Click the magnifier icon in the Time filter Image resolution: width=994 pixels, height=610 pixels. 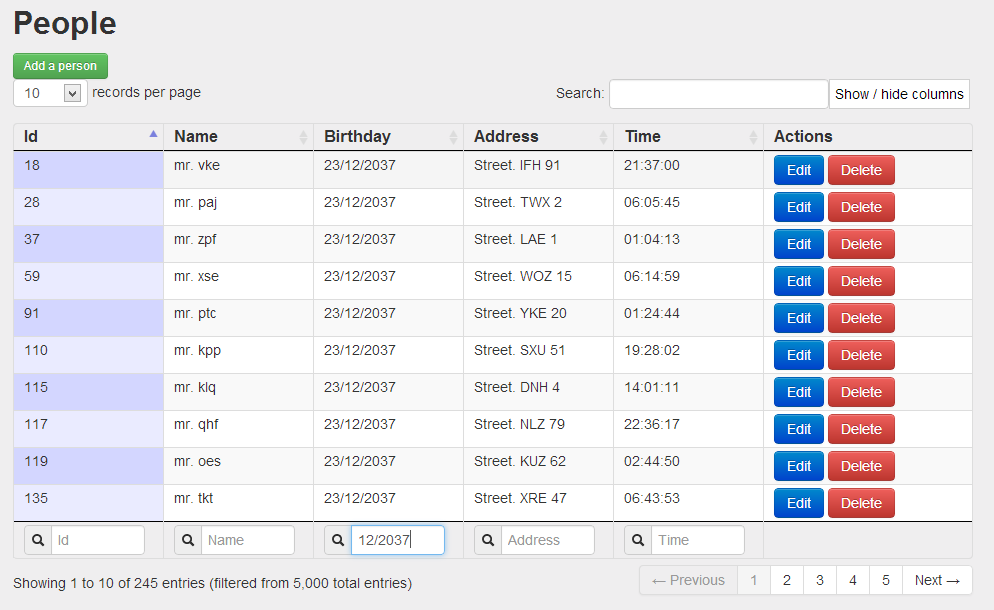(637, 540)
